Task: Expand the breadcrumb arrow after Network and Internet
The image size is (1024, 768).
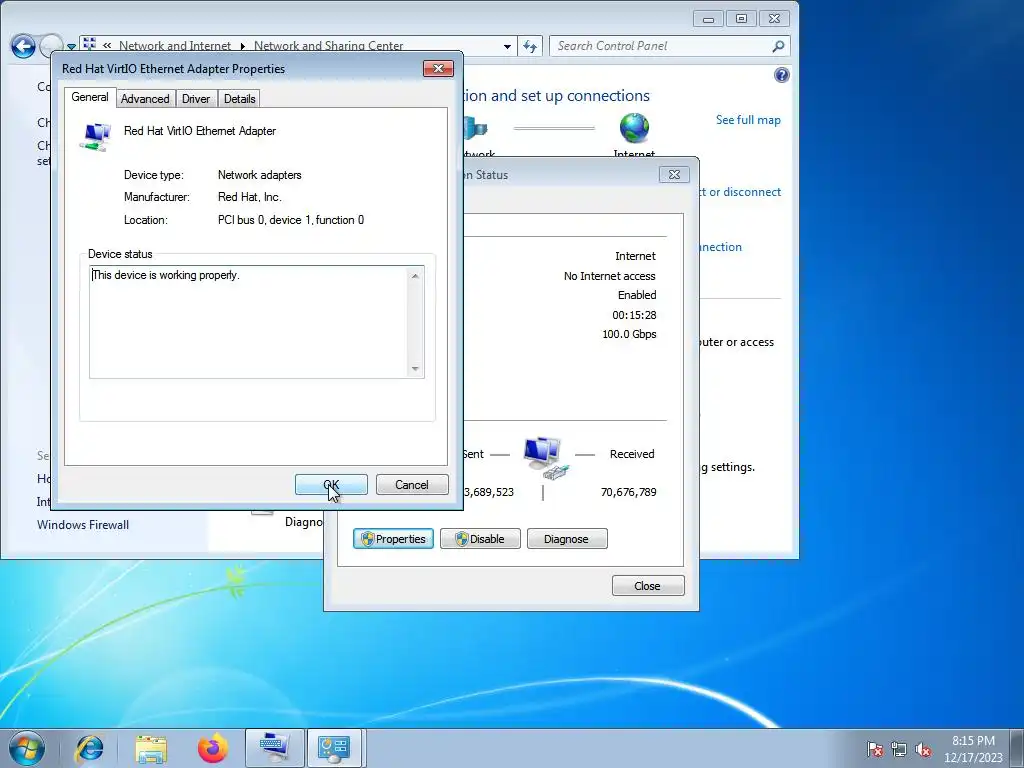Action: (242, 46)
